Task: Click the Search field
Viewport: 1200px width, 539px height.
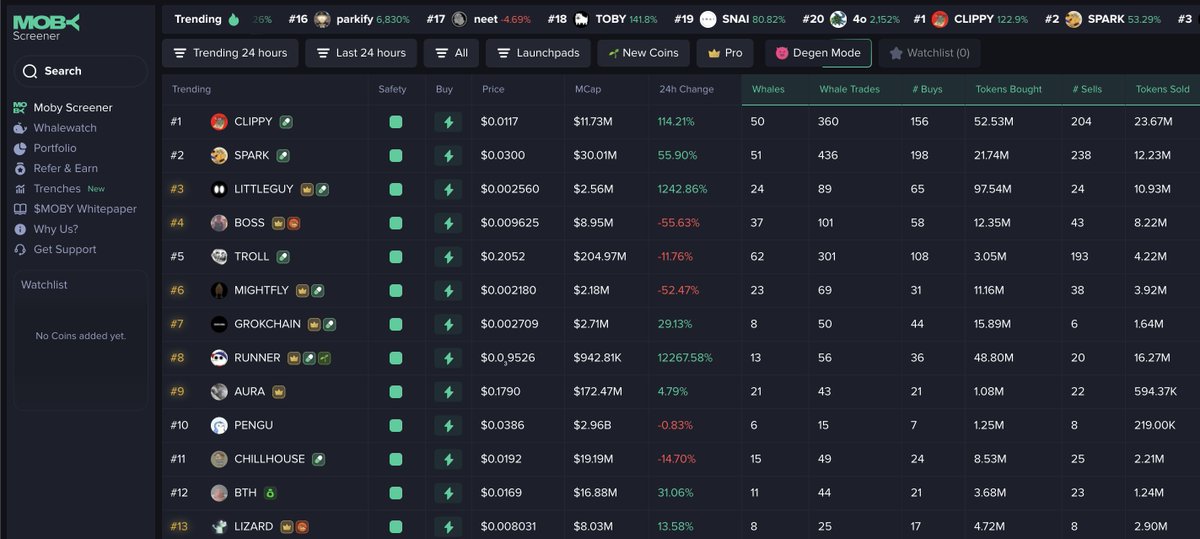Action: (x=80, y=71)
